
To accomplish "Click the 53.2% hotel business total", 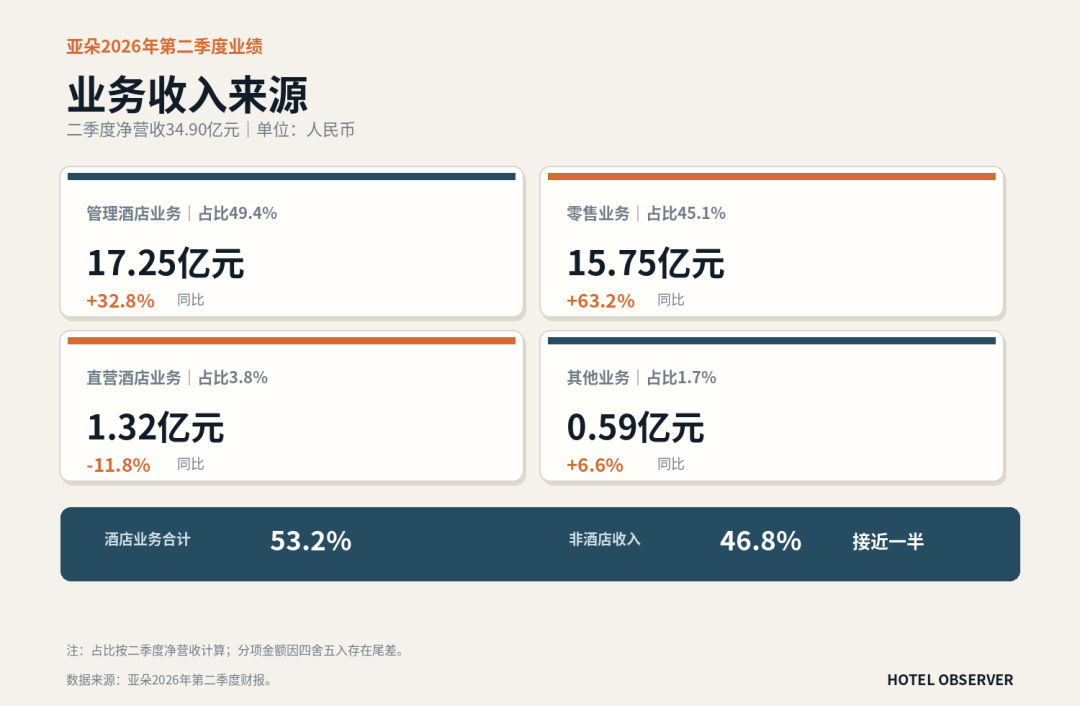I will tap(311, 541).
